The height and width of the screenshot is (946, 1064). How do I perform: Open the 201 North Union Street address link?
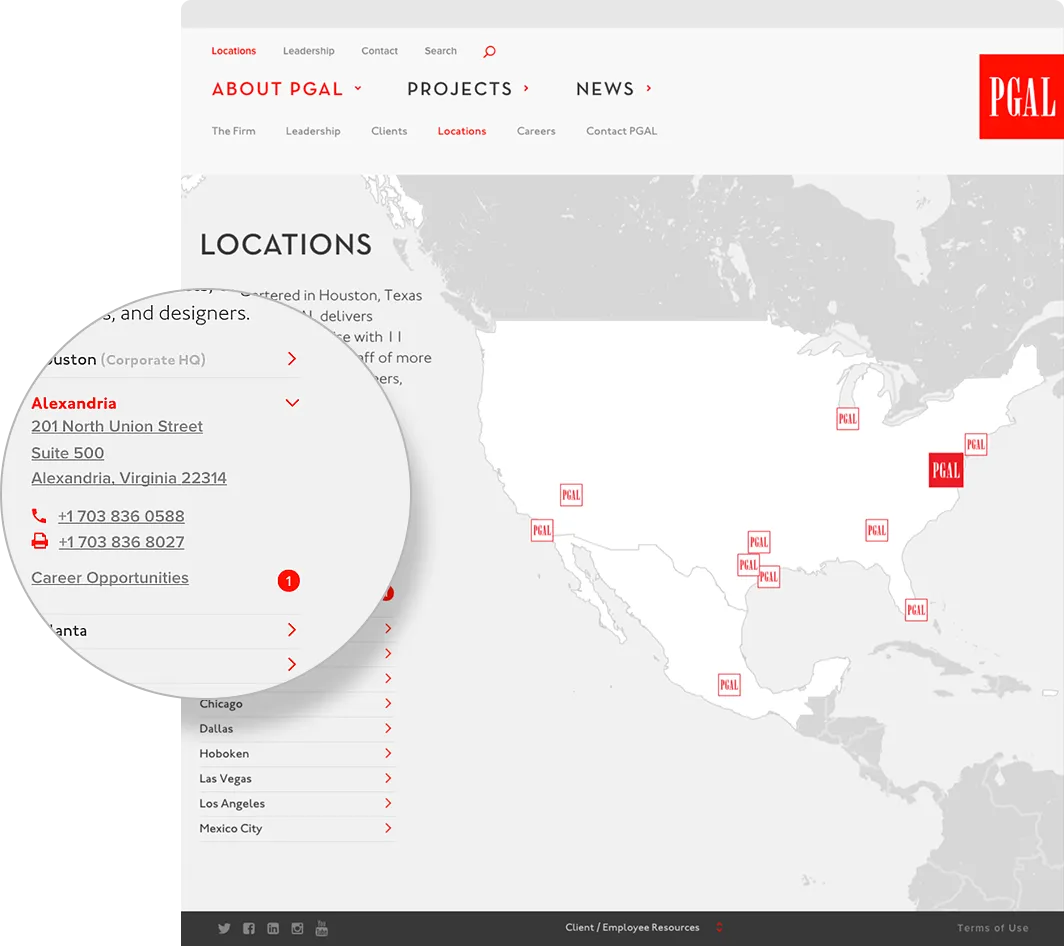click(x=117, y=426)
